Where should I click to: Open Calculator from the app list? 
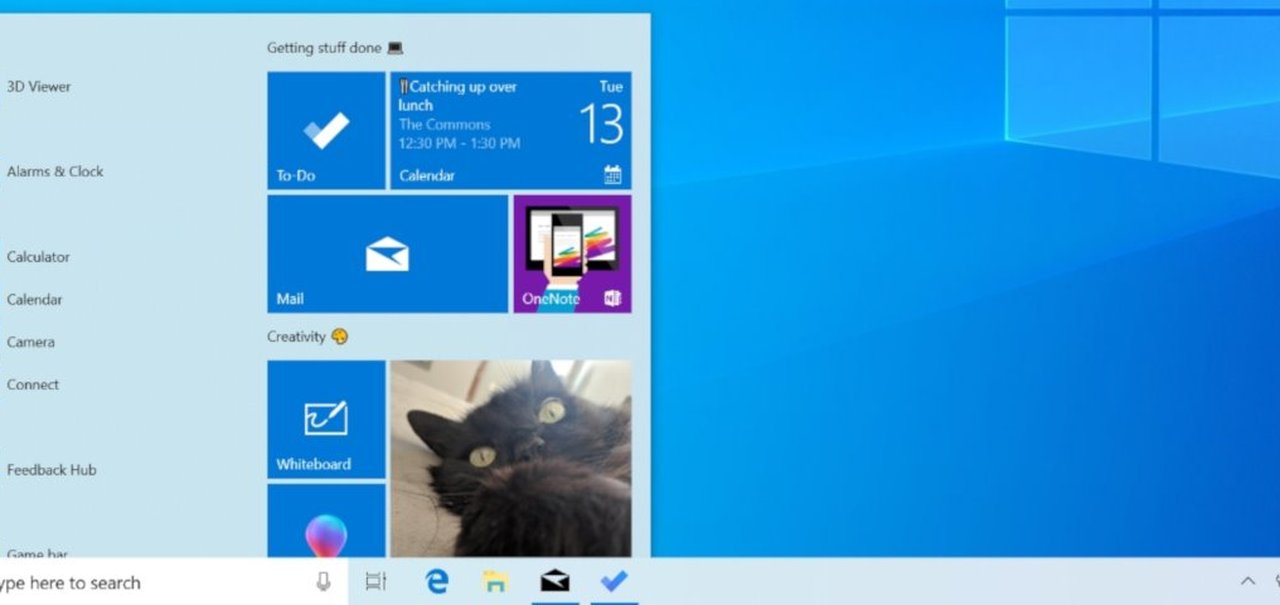(38, 257)
